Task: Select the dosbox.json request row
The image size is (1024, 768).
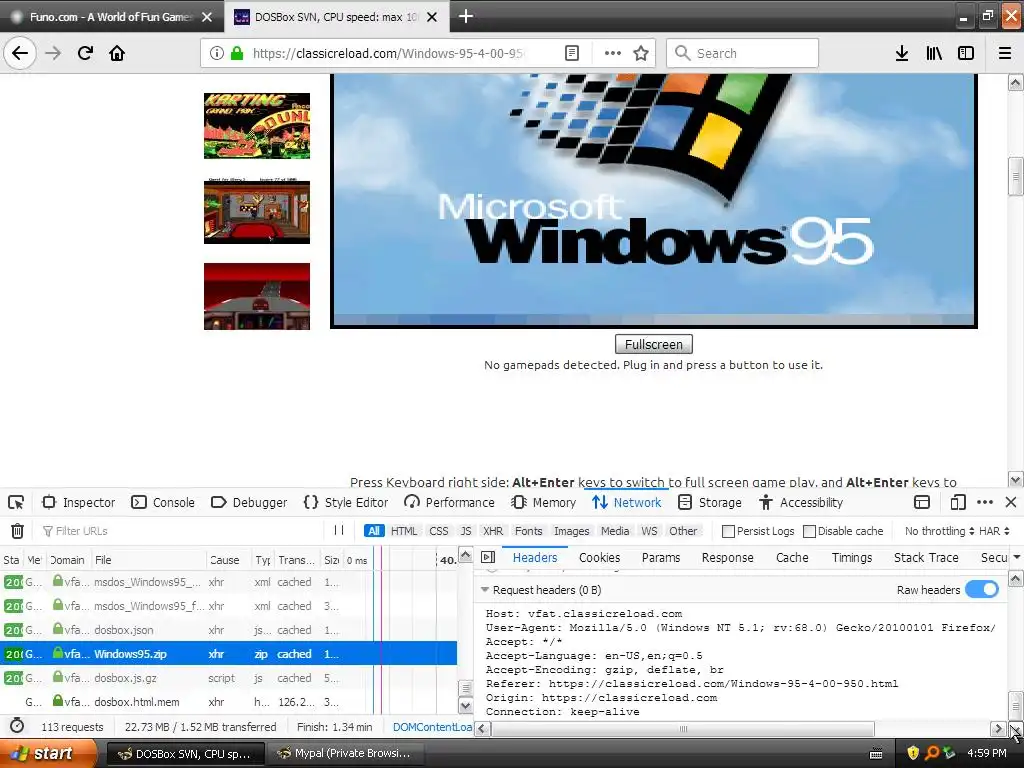Action: click(229, 630)
